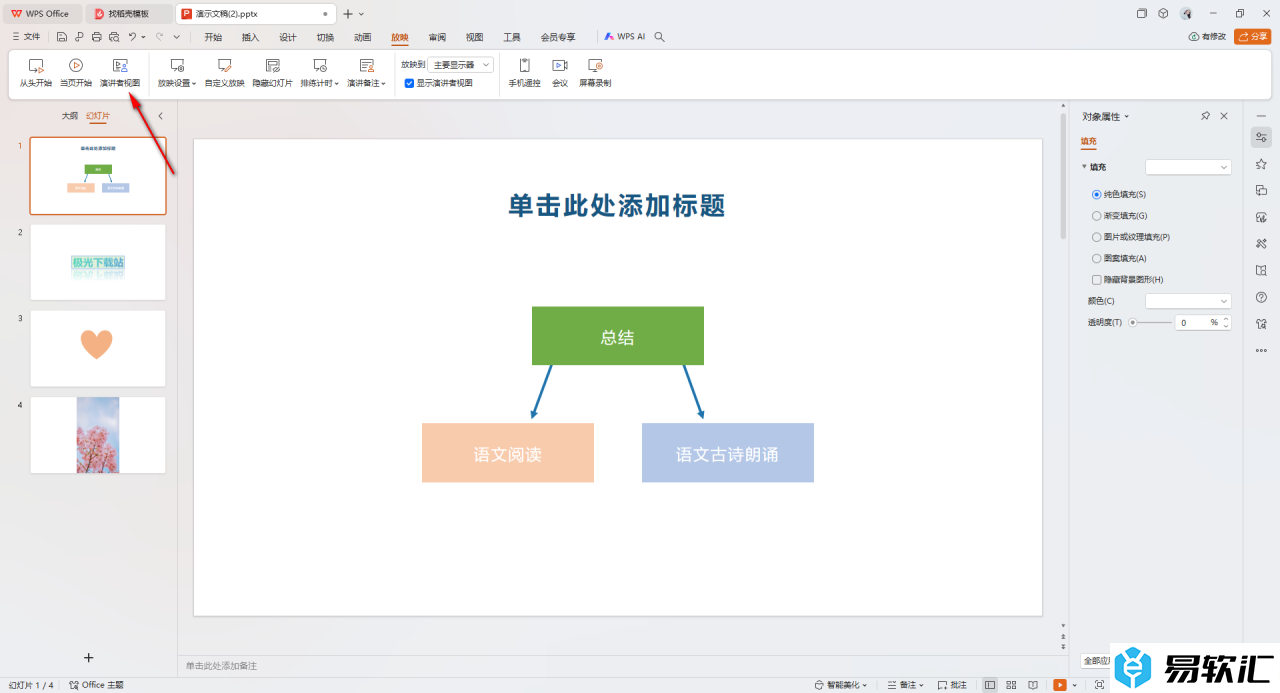1280x693 pixels.
Task: Start slideshow from beginning (从头开始)
Action: coord(36,73)
